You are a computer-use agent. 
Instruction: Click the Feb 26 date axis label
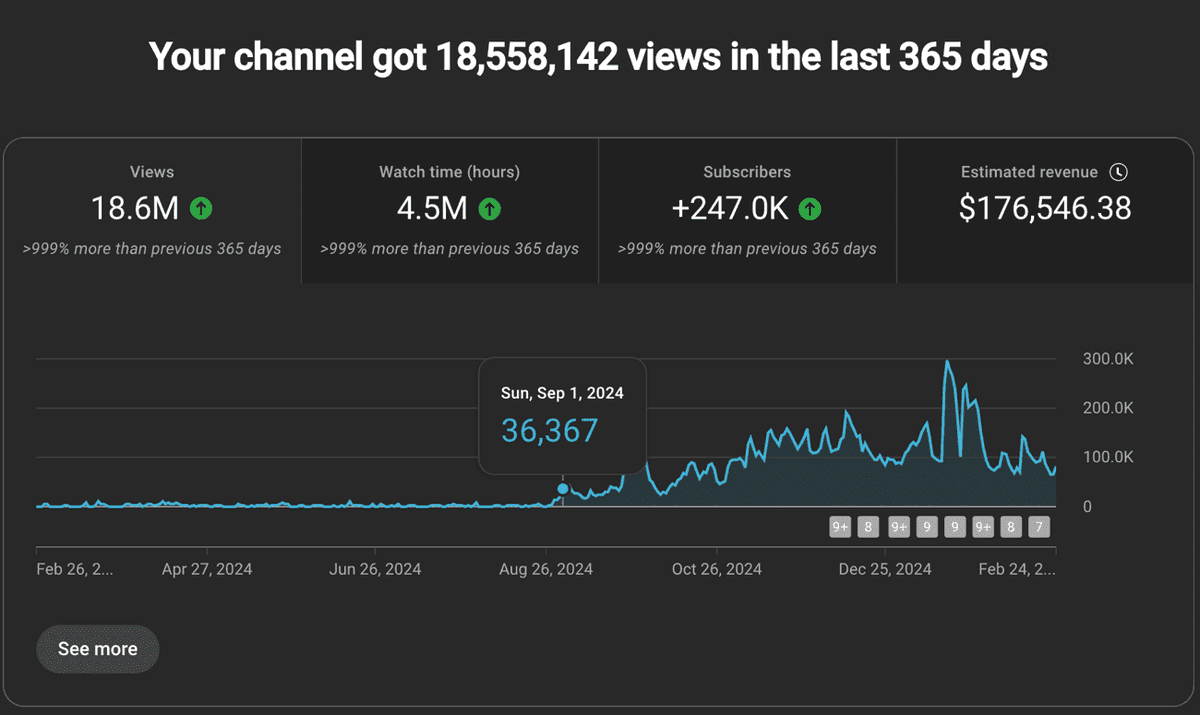pos(75,568)
